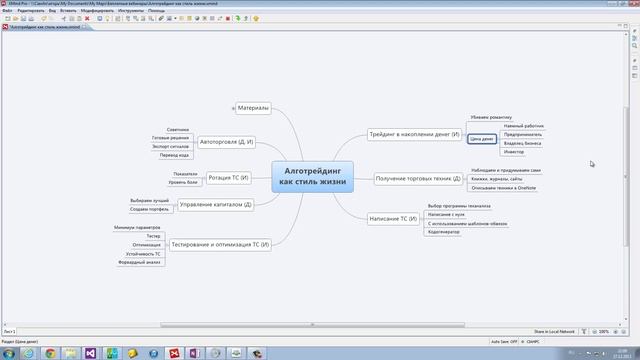640x360 pixels.
Task: Click the Open folder toolbar icon
Action: coord(16,18)
